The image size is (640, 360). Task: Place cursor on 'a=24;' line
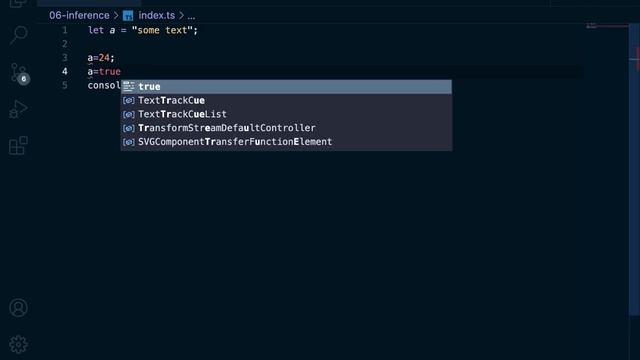point(101,58)
